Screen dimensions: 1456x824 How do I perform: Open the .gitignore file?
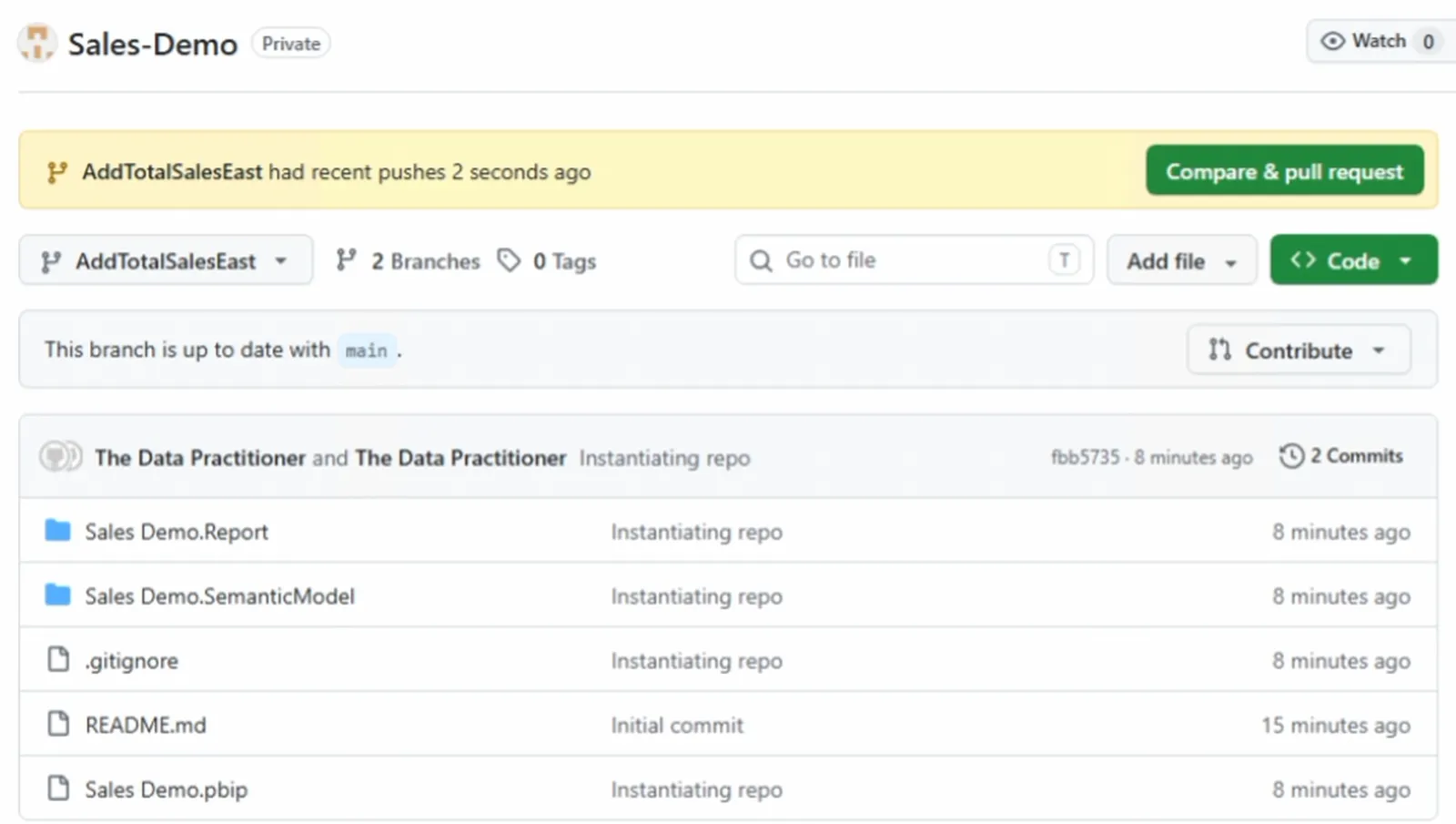[132, 661]
